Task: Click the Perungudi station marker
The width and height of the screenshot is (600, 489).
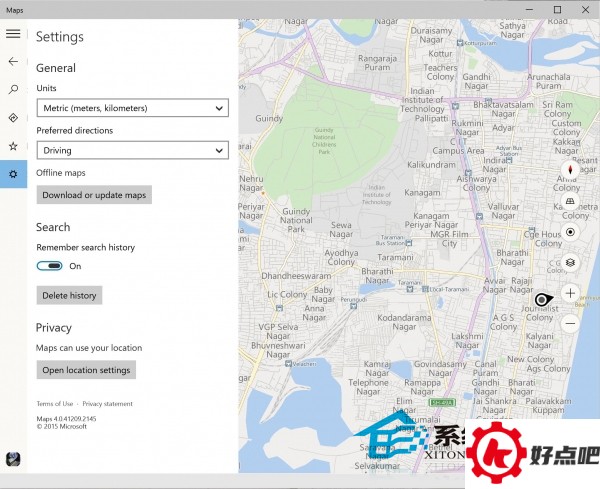Action: (354, 306)
